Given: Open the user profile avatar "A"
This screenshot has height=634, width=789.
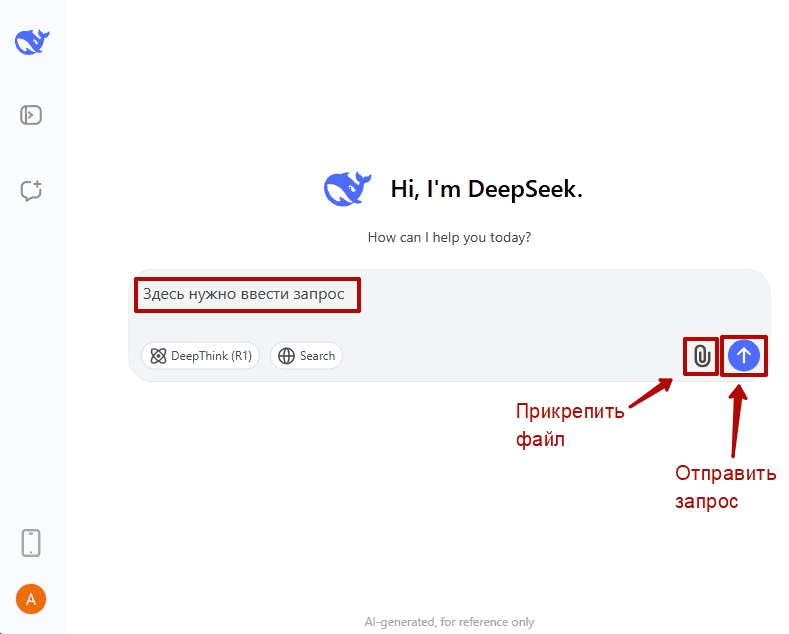Looking at the screenshot, I should tap(31, 599).
